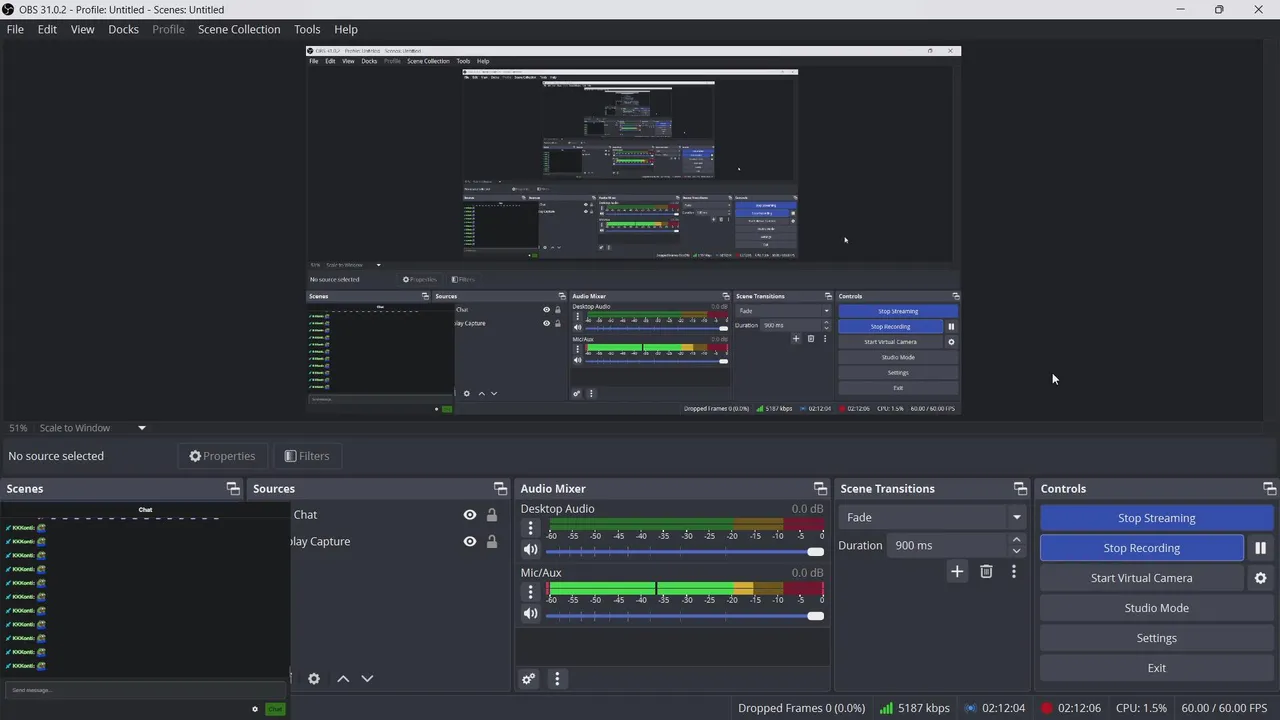Open the Fade transition dropdown
Viewport: 1280px width, 720px height.
(x=932, y=517)
